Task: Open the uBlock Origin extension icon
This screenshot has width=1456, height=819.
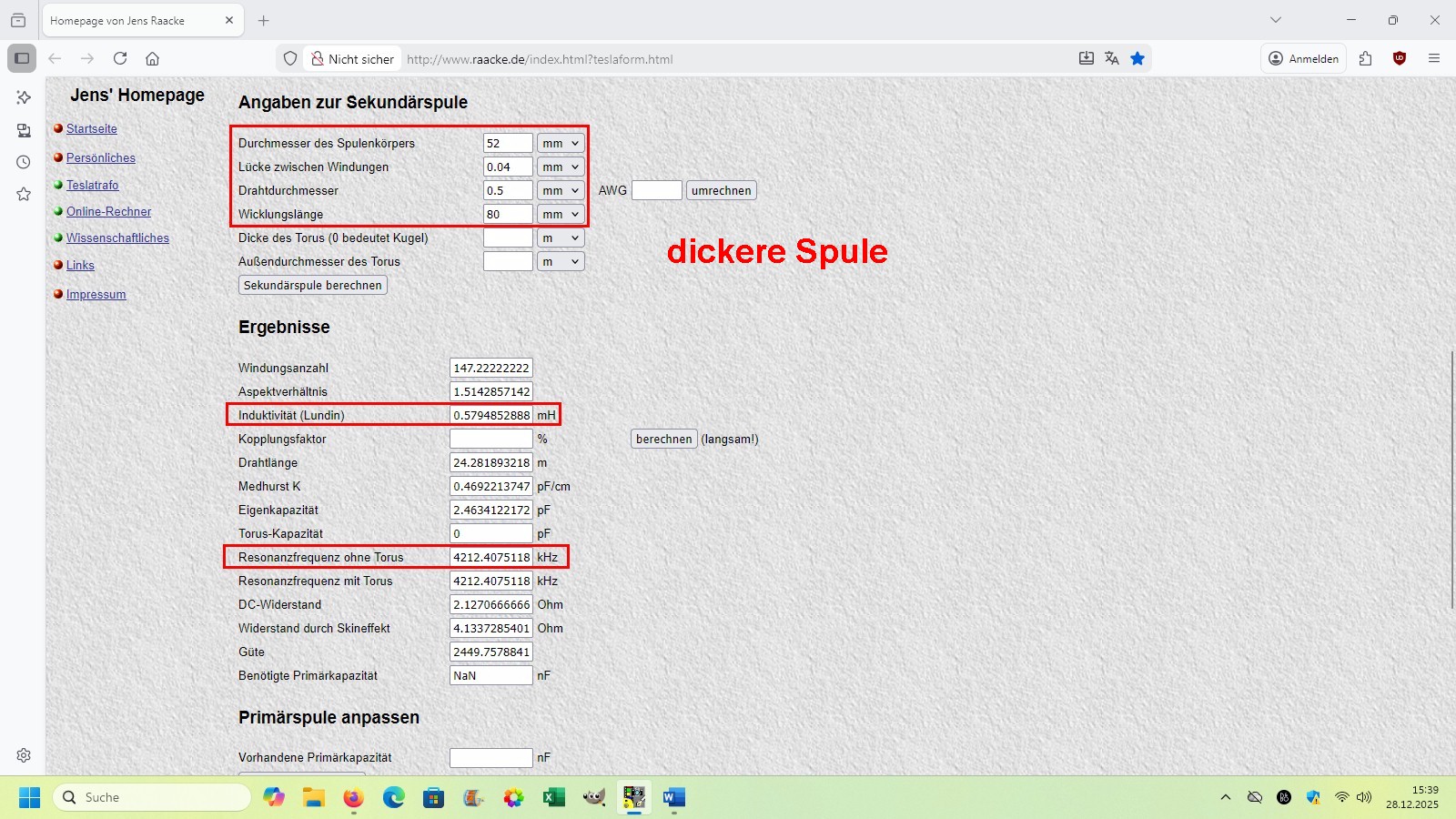Action: click(x=1400, y=58)
